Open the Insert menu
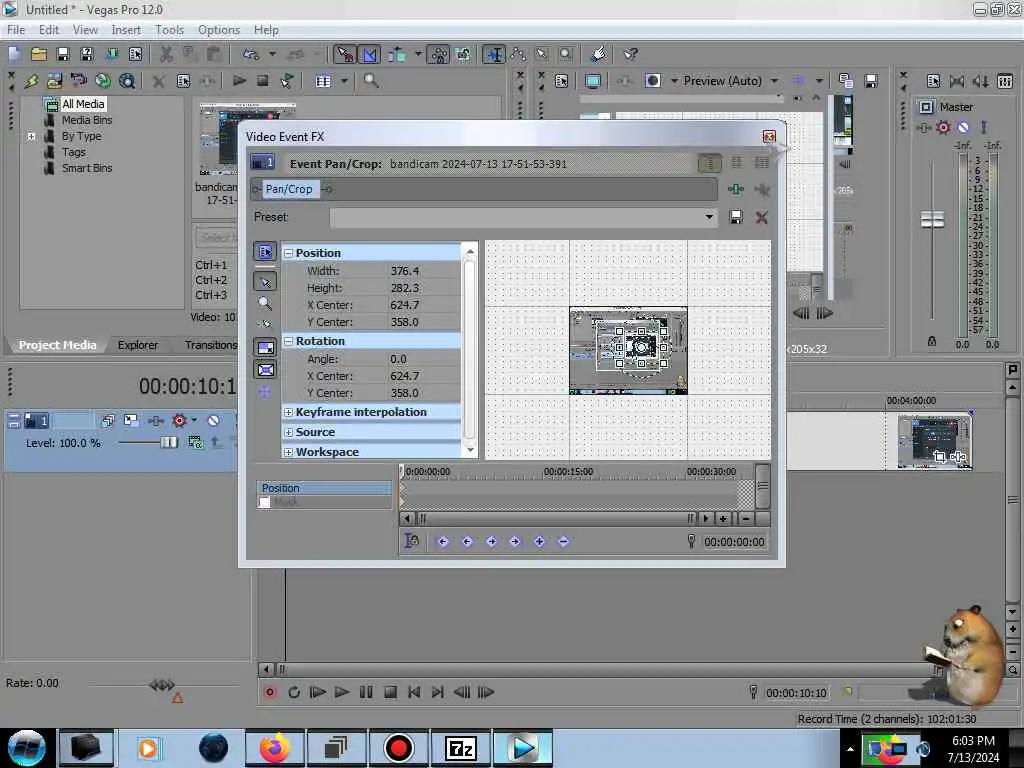 point(126,30)
